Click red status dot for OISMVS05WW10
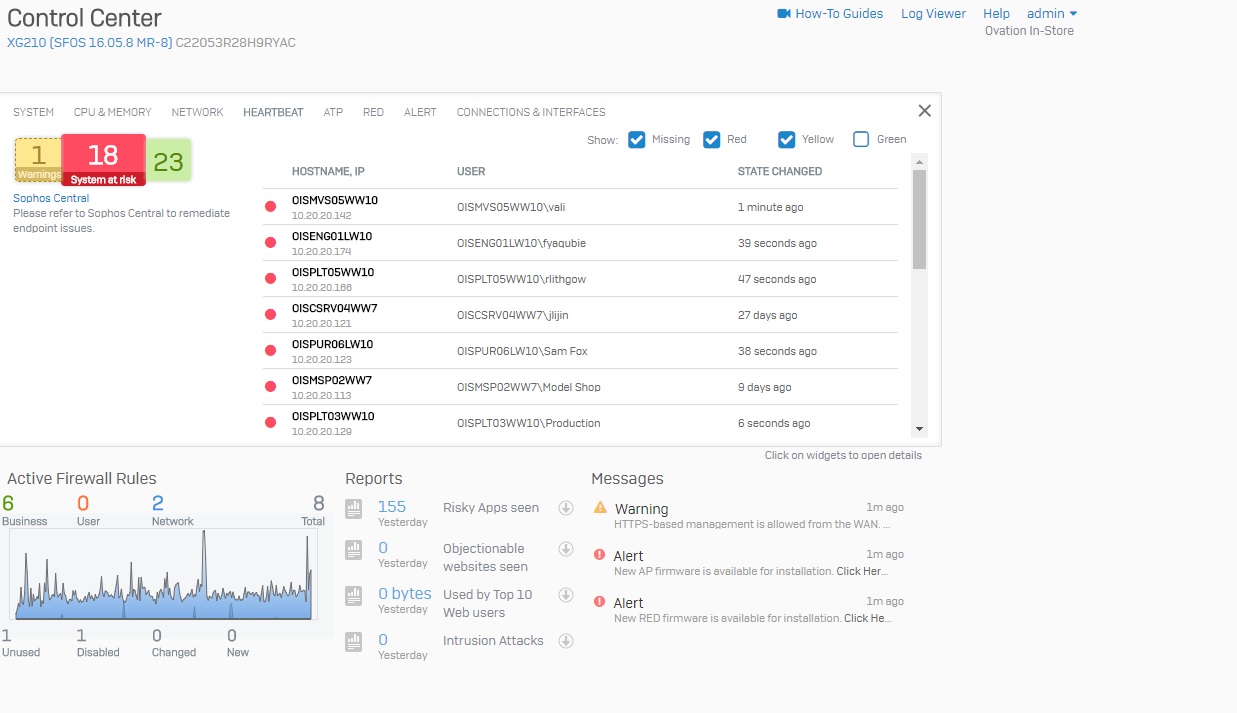 coord(270,207)
